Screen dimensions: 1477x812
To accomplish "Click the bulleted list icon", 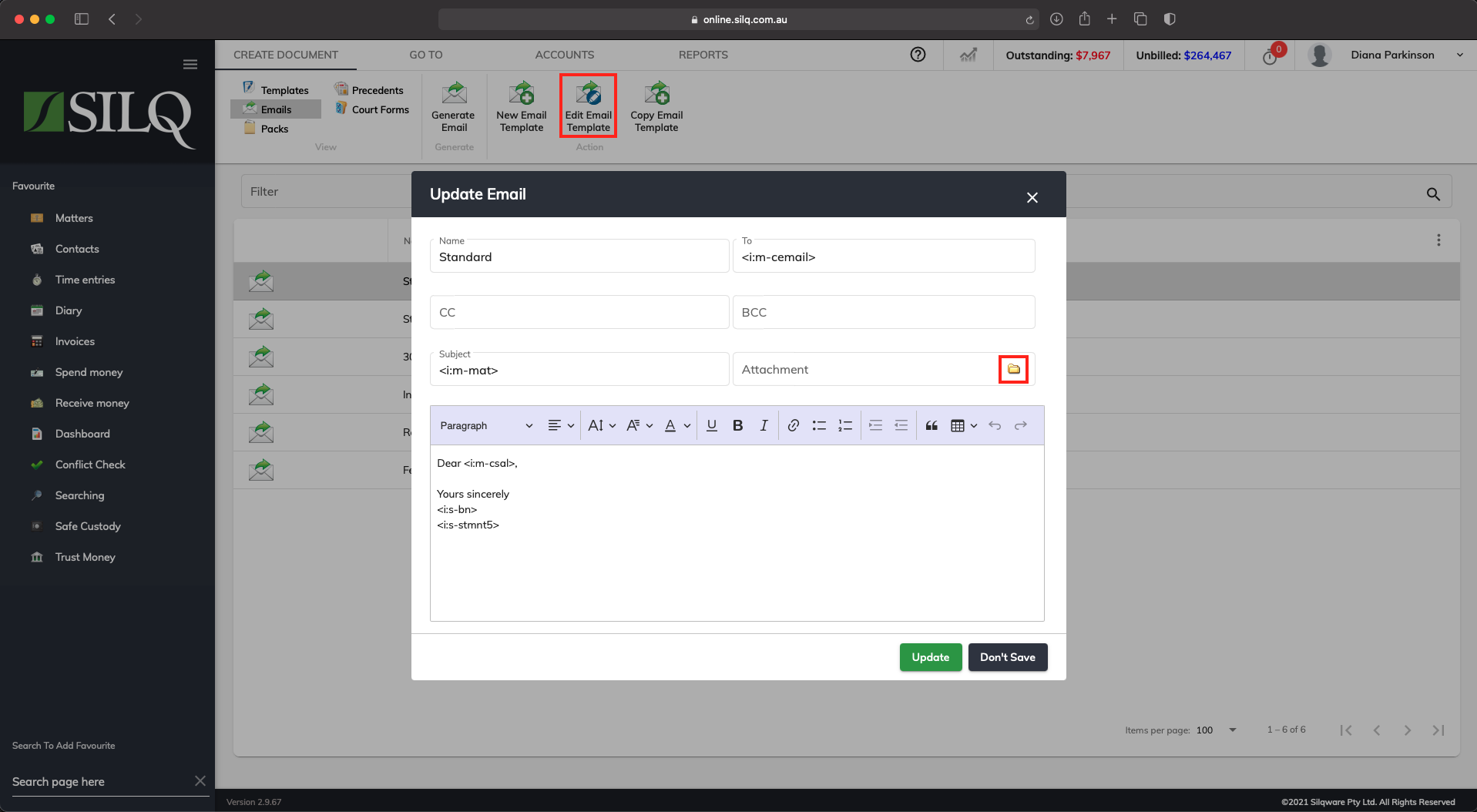I will pos(818,424).
